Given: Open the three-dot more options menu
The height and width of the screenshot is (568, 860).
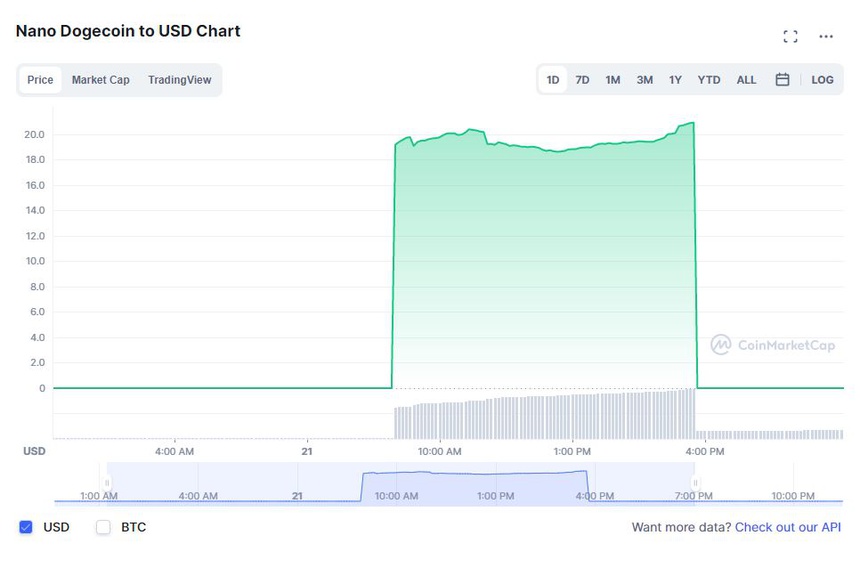Looking at the screenshot, I should pos(826,37).
